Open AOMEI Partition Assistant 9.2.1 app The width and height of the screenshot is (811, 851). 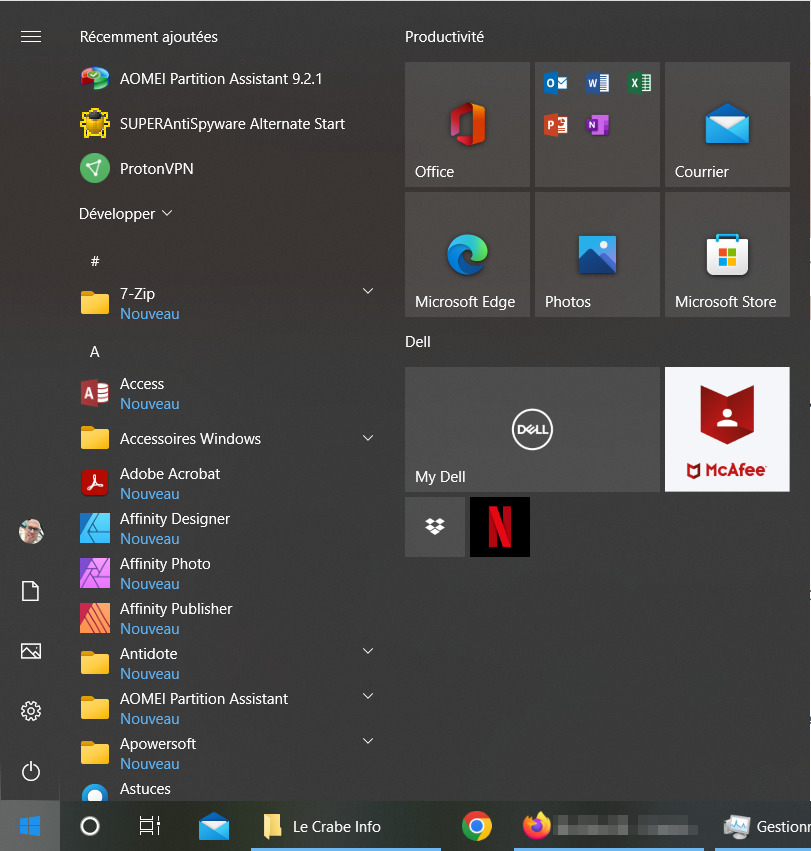pyautogui.click(x=202, y=79)
